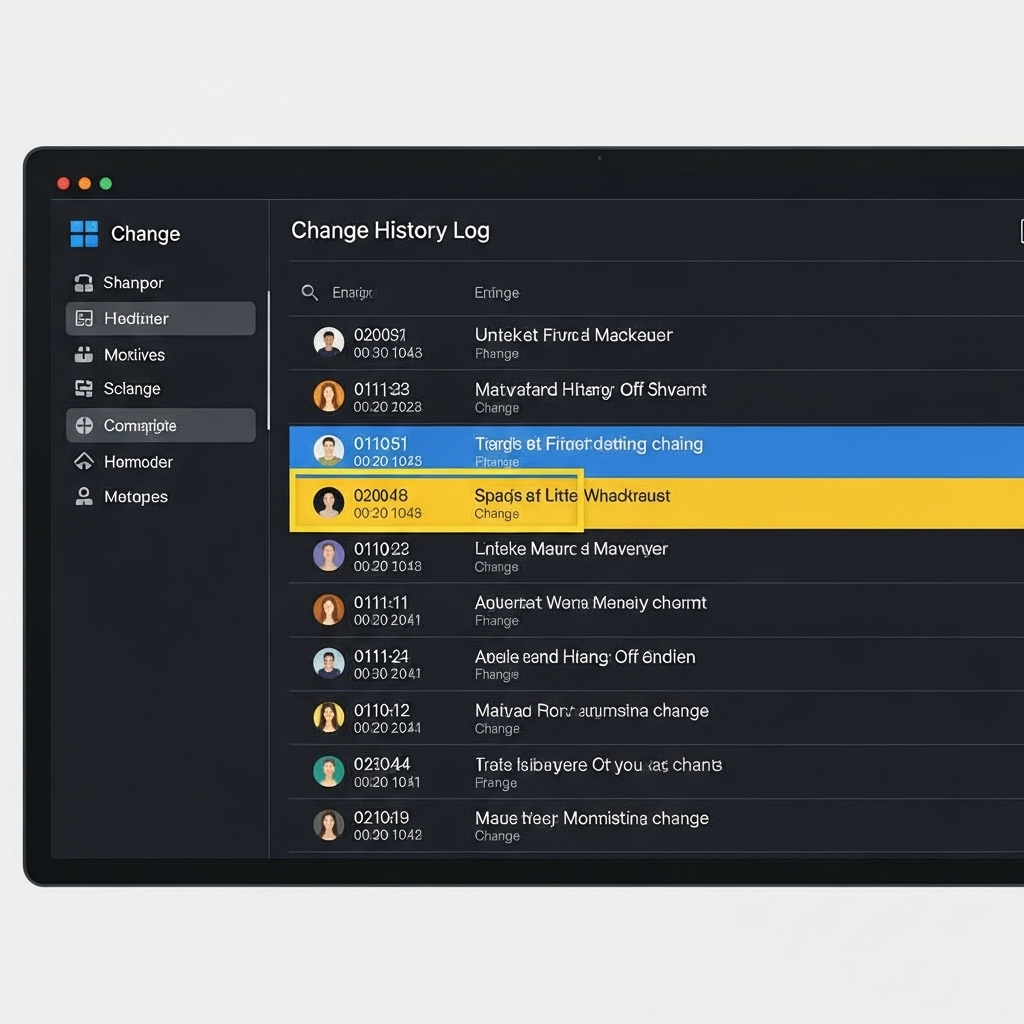Screen dimensions: 1024x1024
Task: Click avatar of entry 0111:23
Action: (x=329, y=397)
